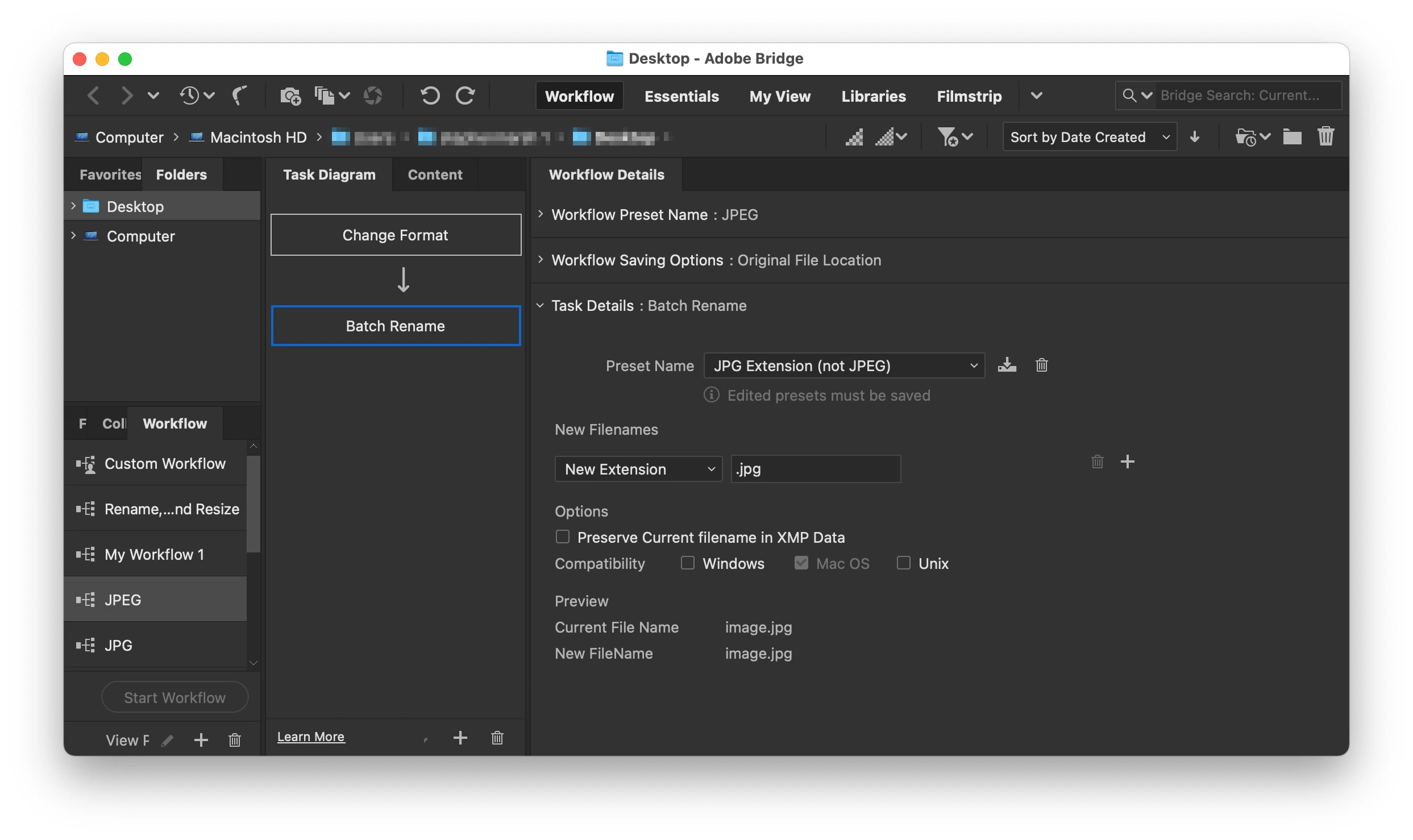Enable Preserve Current filename in XMP Data
1413x840 pixels.
coord(563,537)
